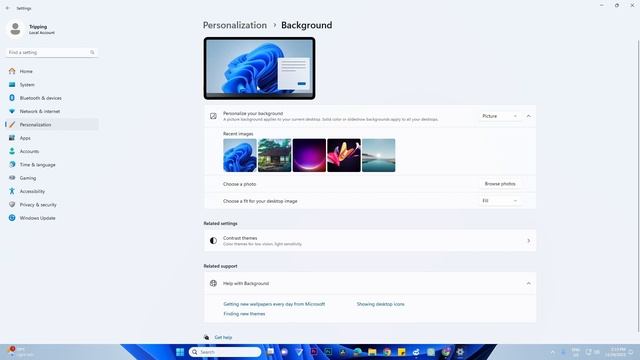Open Getting new wallpapers every day link

pos(274,304)
